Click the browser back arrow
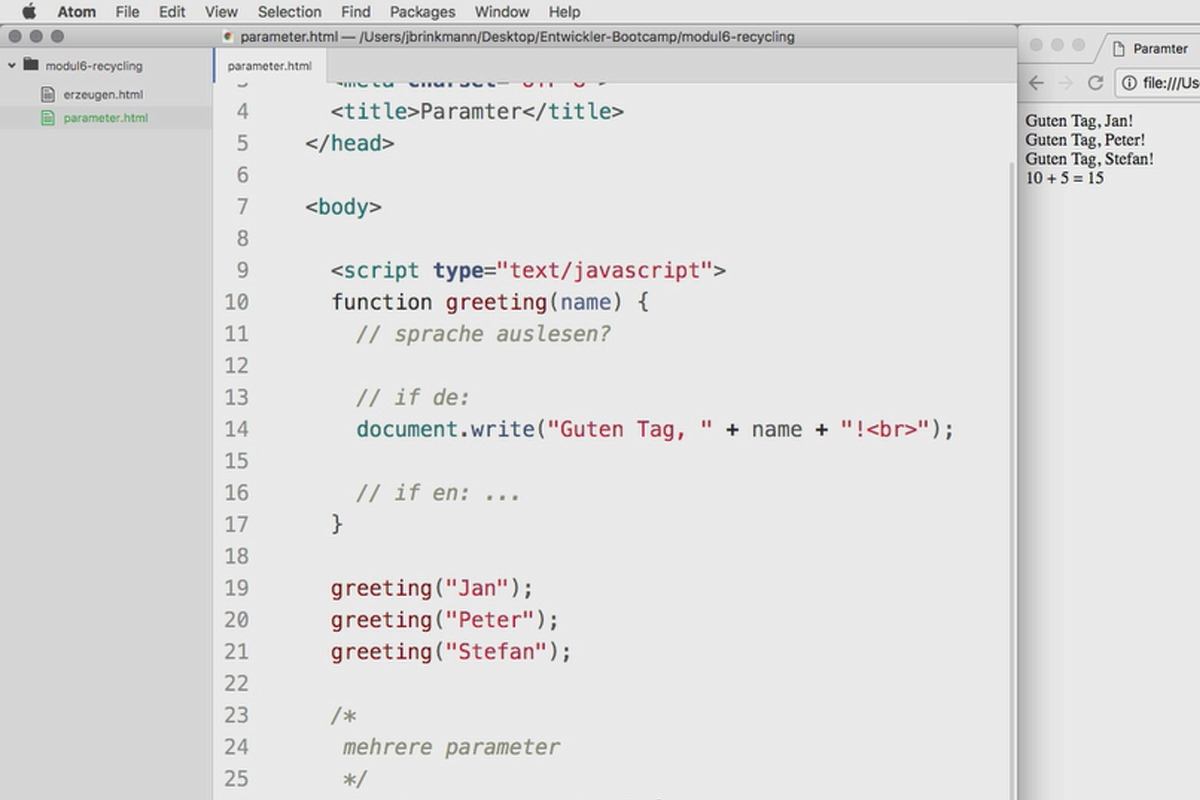1200x800 pixels. 1036,83
